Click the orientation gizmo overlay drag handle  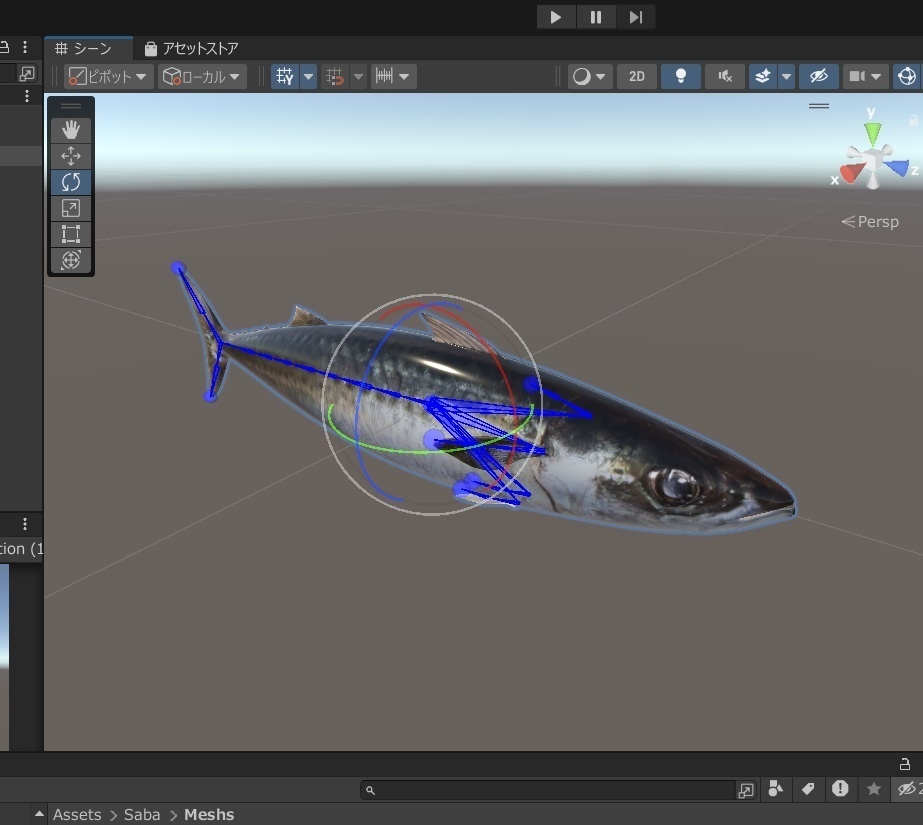click(819, 106)
